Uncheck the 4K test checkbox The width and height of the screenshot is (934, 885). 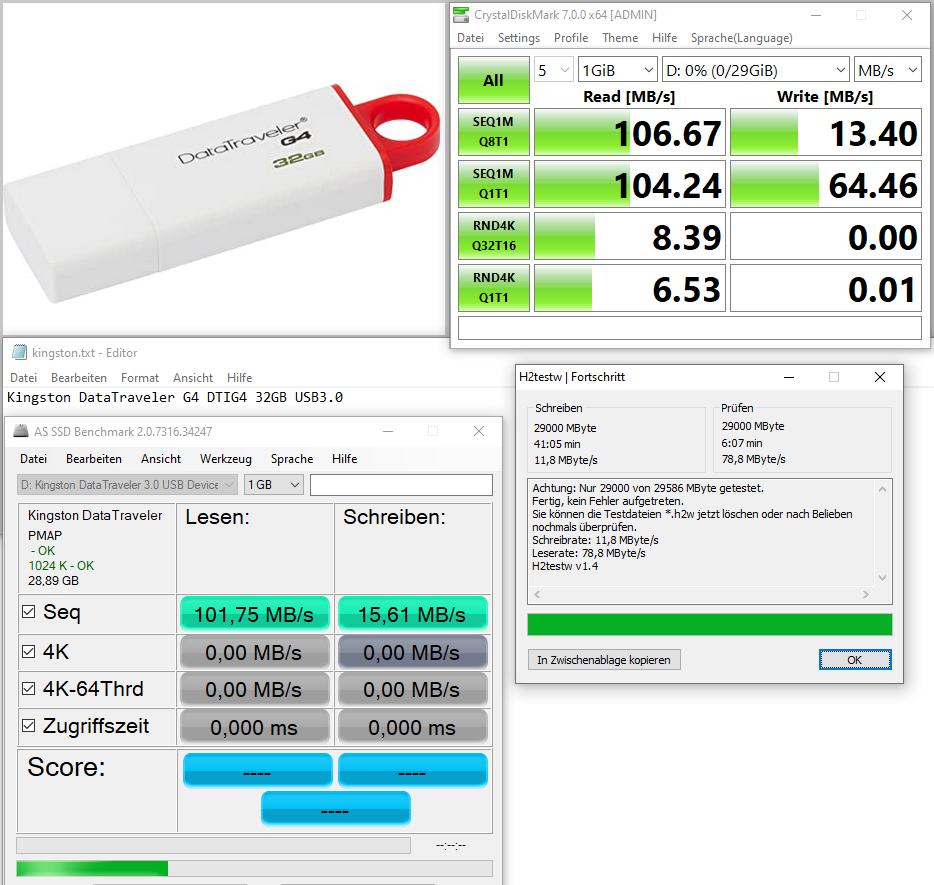pos(28,652)
